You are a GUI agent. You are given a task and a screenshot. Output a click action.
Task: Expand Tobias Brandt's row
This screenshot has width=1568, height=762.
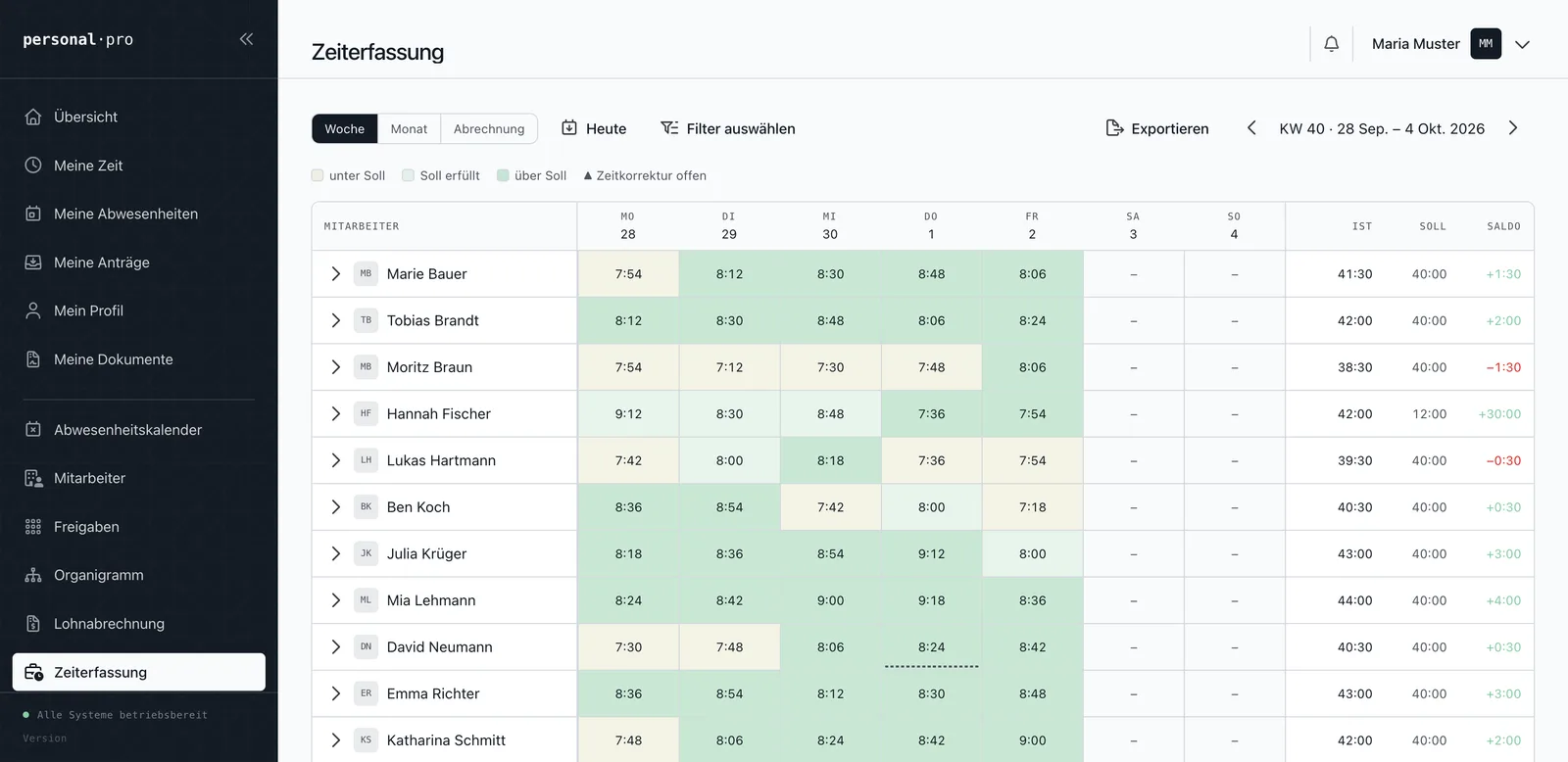pos(335,320)
